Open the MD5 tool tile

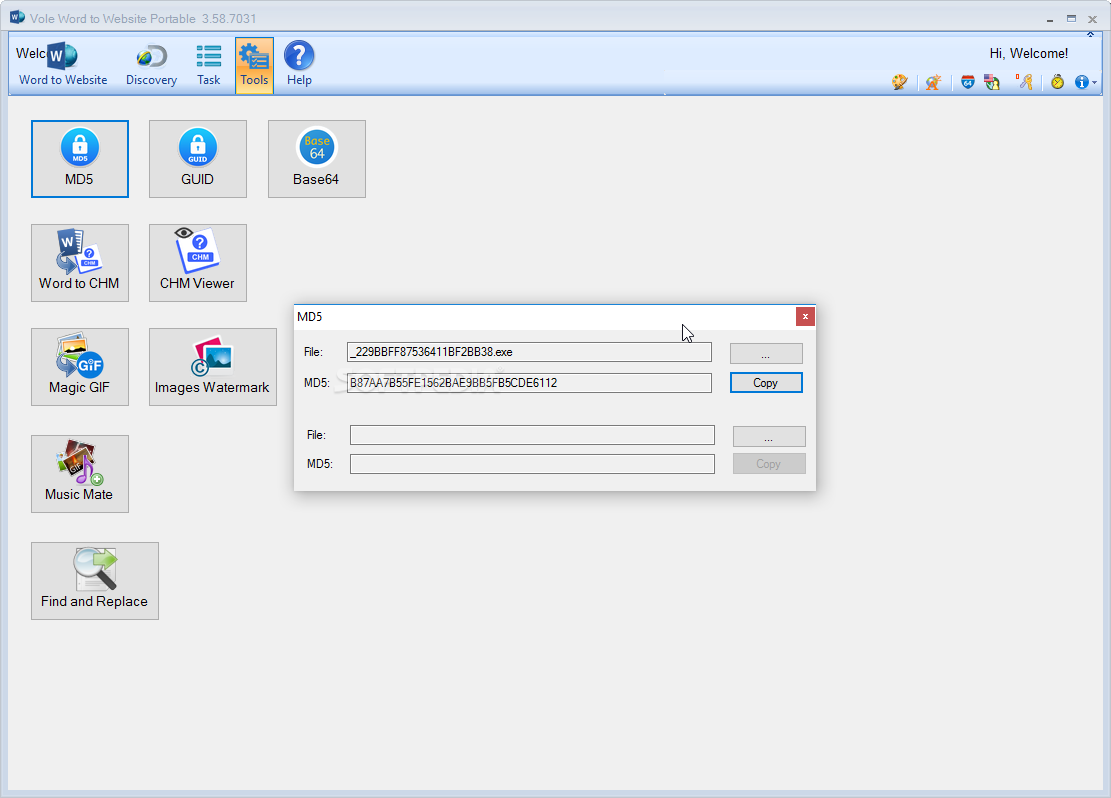(x=79, y=159)
